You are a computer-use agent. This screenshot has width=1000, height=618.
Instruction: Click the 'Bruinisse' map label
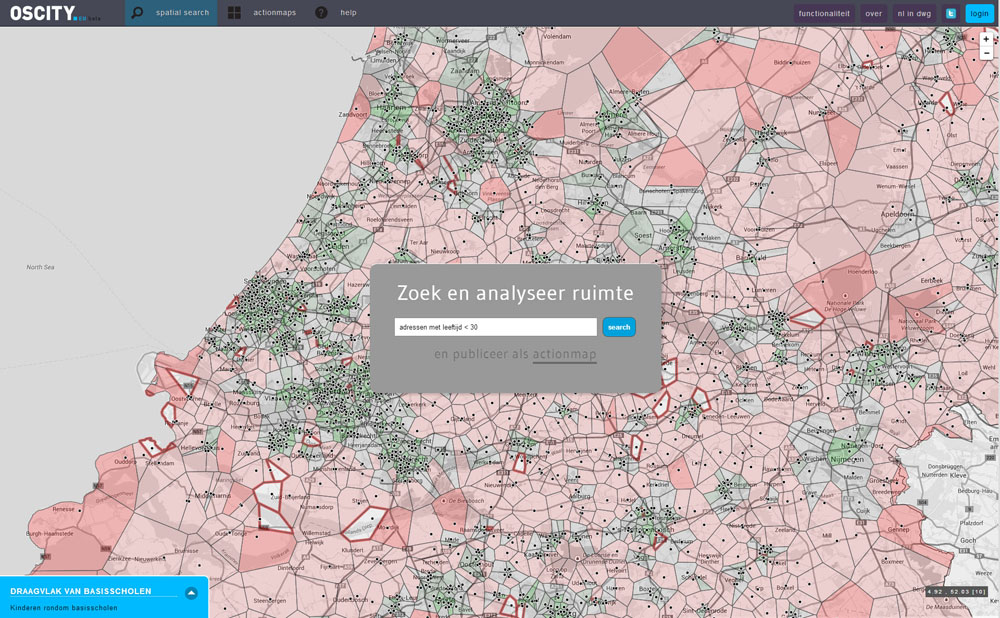[x=186, y=550]
